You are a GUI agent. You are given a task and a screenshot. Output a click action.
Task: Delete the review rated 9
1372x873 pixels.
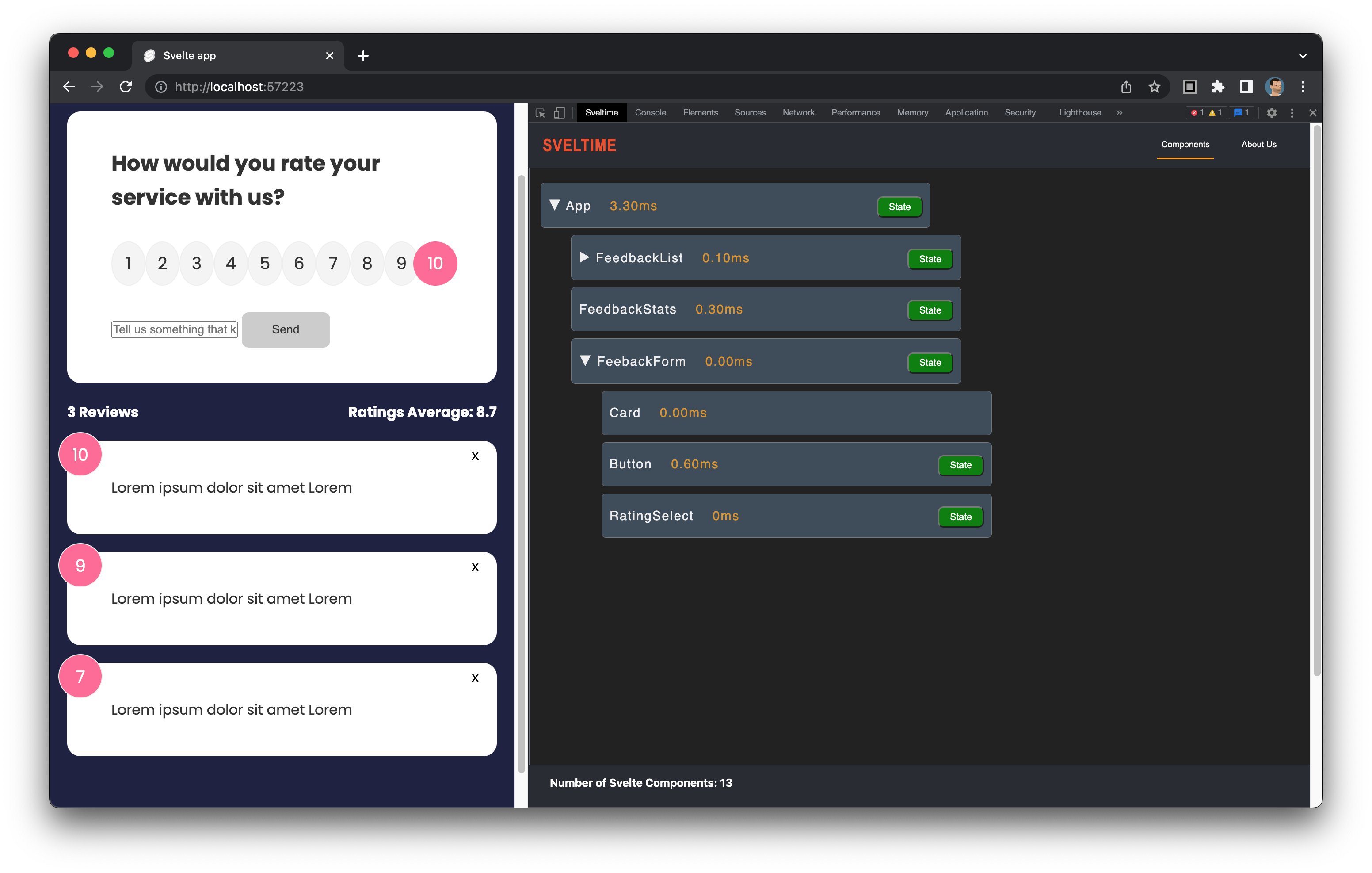475,567
